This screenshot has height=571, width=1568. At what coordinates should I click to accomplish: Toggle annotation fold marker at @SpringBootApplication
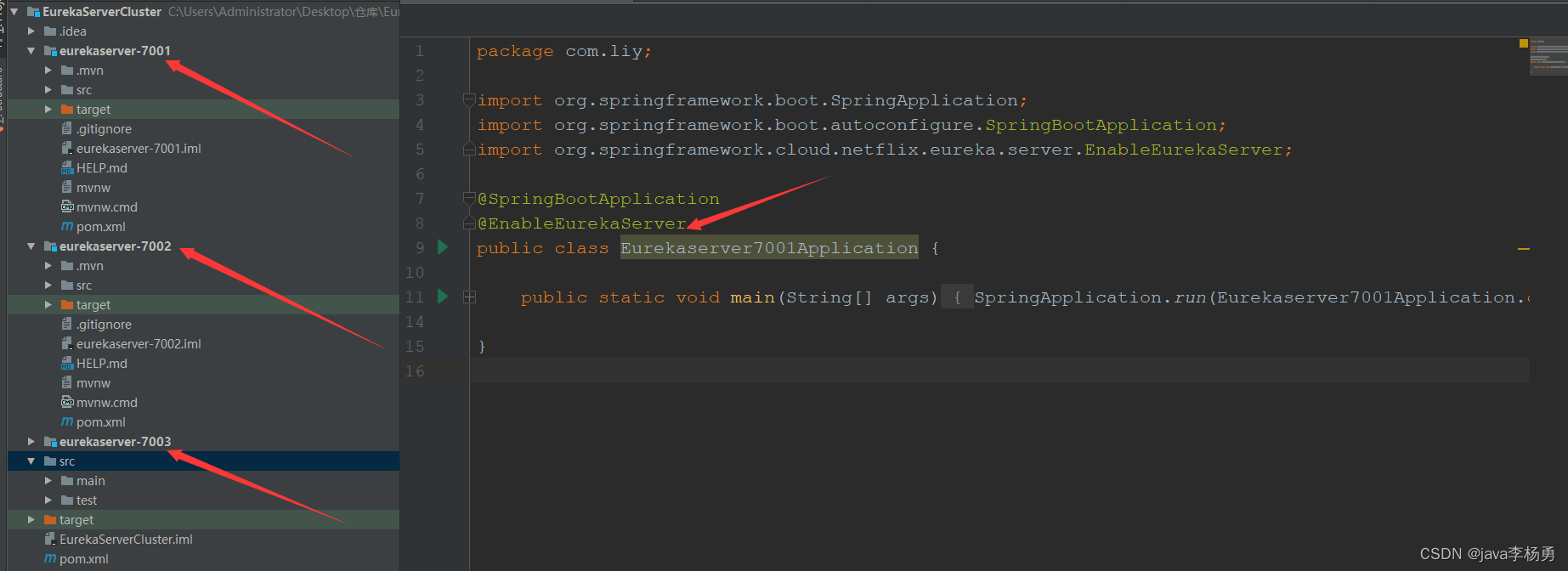(468, 199)
